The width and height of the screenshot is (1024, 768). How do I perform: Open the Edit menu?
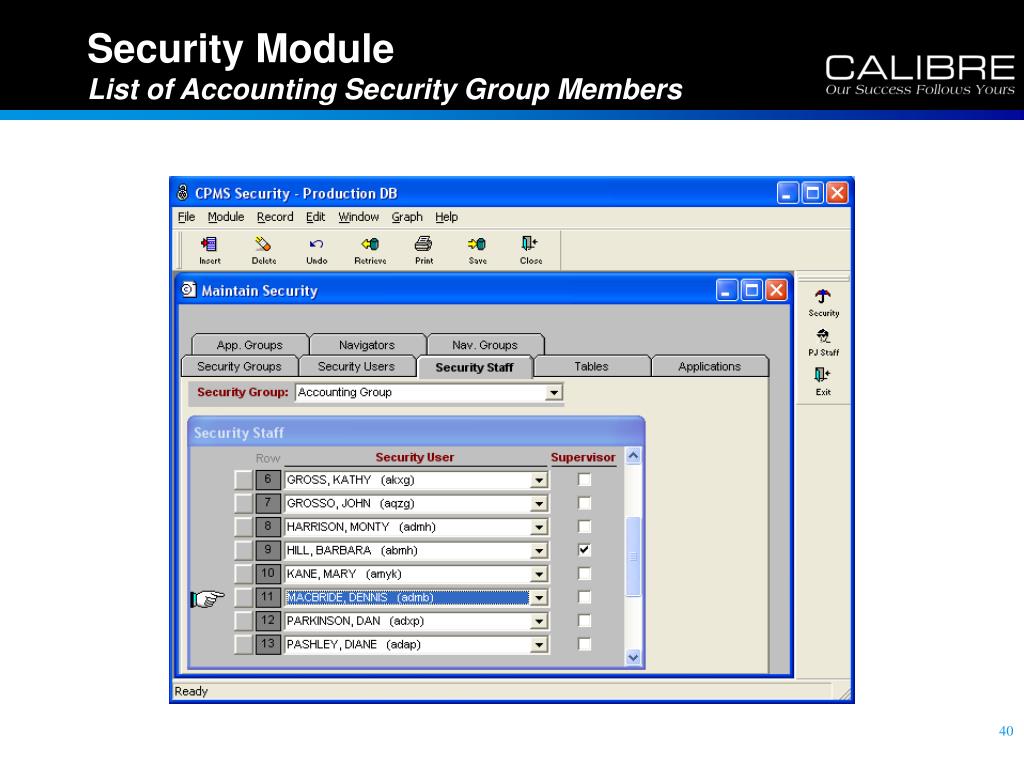click(315, 217)
